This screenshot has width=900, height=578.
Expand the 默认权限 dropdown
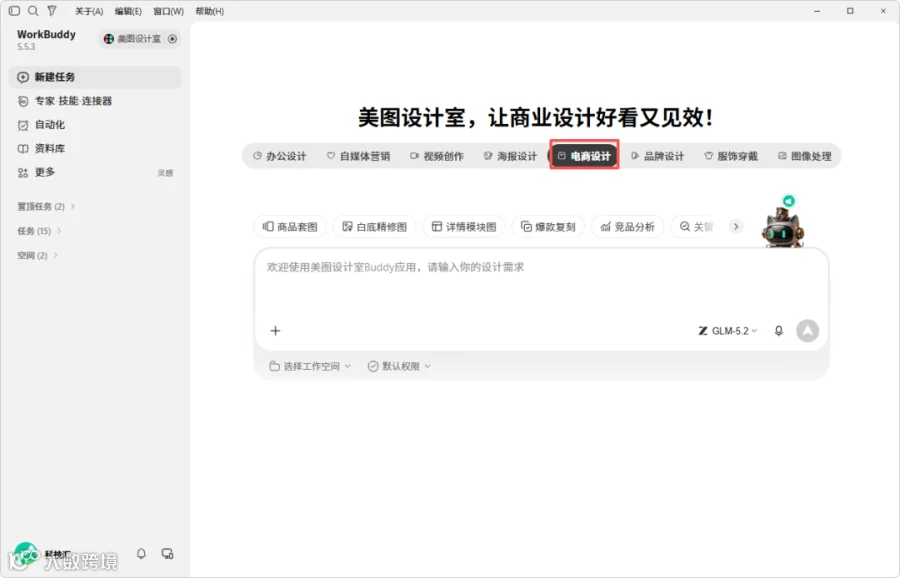[399, 366]
